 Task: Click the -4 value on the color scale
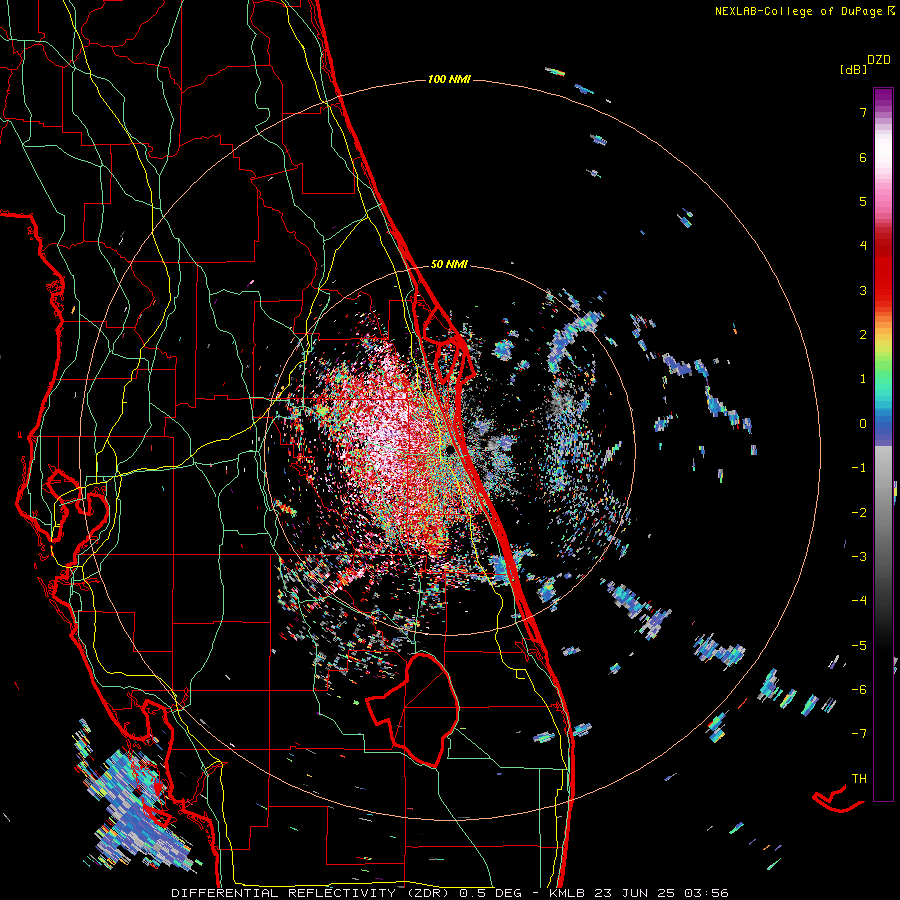click(859, 601)
